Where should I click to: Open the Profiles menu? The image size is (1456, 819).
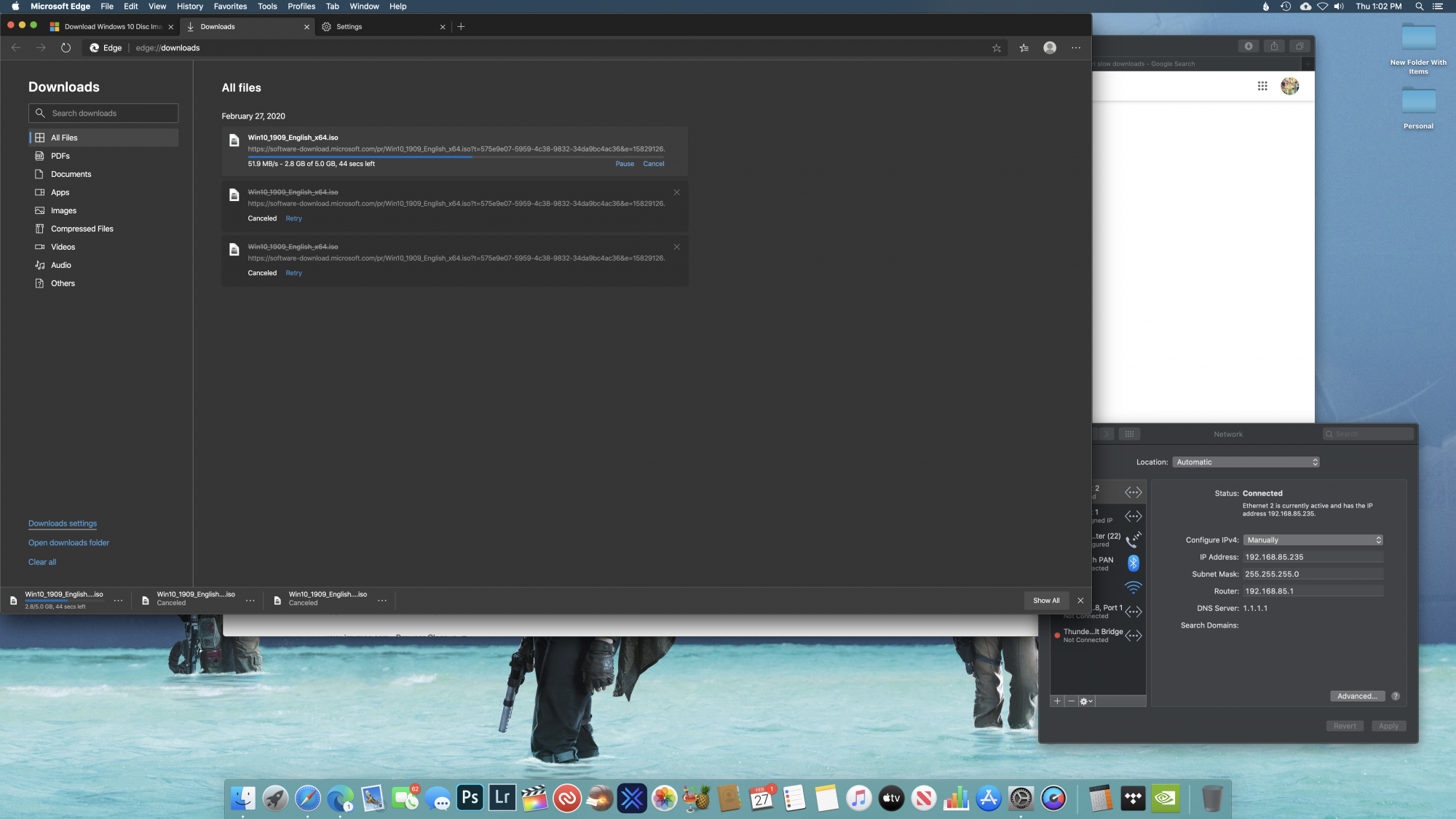[x=301, y=7]
